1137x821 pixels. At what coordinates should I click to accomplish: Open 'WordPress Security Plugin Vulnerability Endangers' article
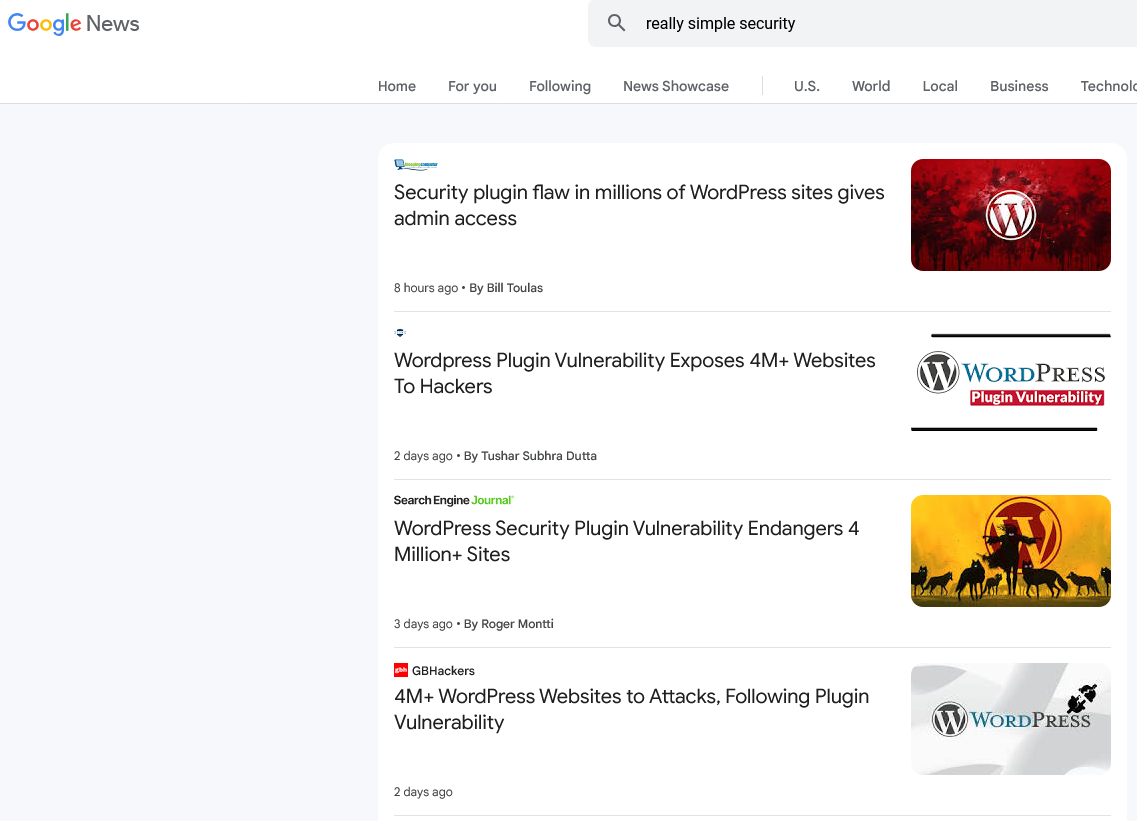tap(626, 541)
